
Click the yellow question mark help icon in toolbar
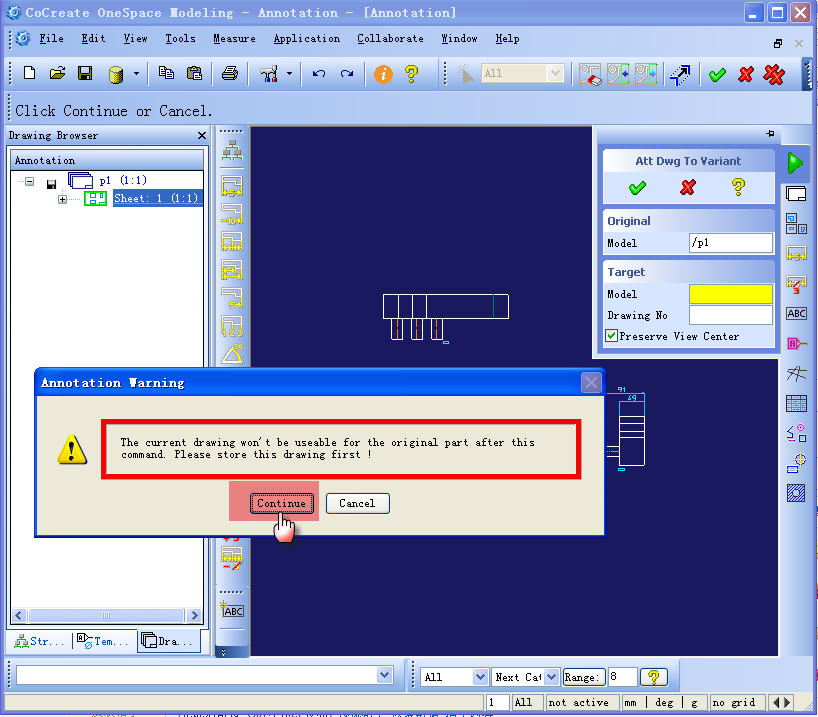412,74
